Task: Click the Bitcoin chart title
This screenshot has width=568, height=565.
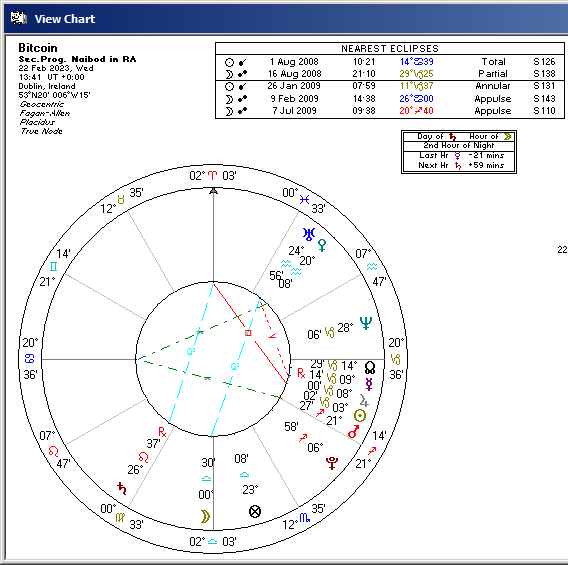Action: 38,48
